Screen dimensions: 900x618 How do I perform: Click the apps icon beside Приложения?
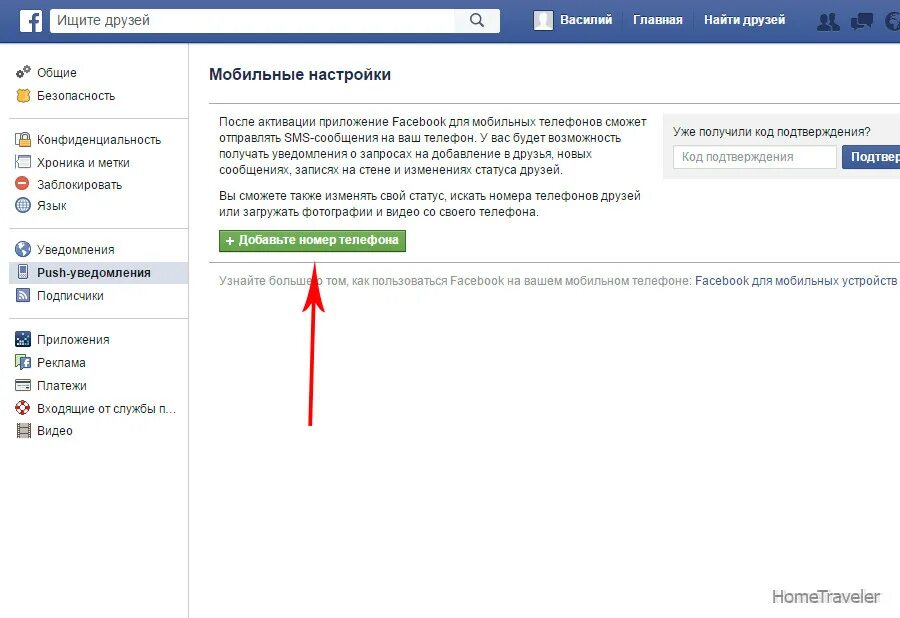(23, 339)
